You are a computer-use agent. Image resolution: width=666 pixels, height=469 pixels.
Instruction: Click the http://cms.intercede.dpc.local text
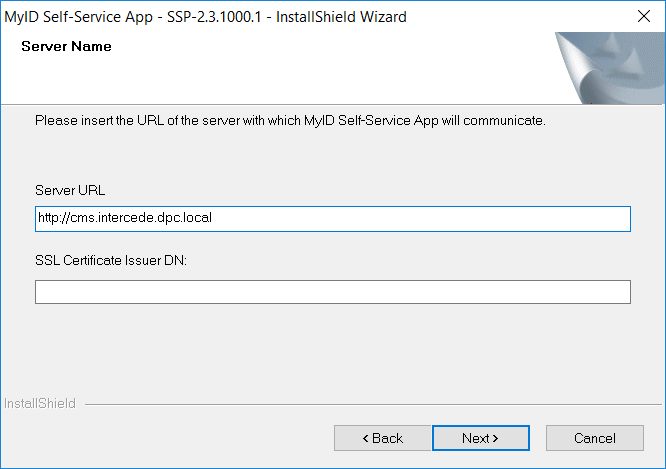(125, 218)
